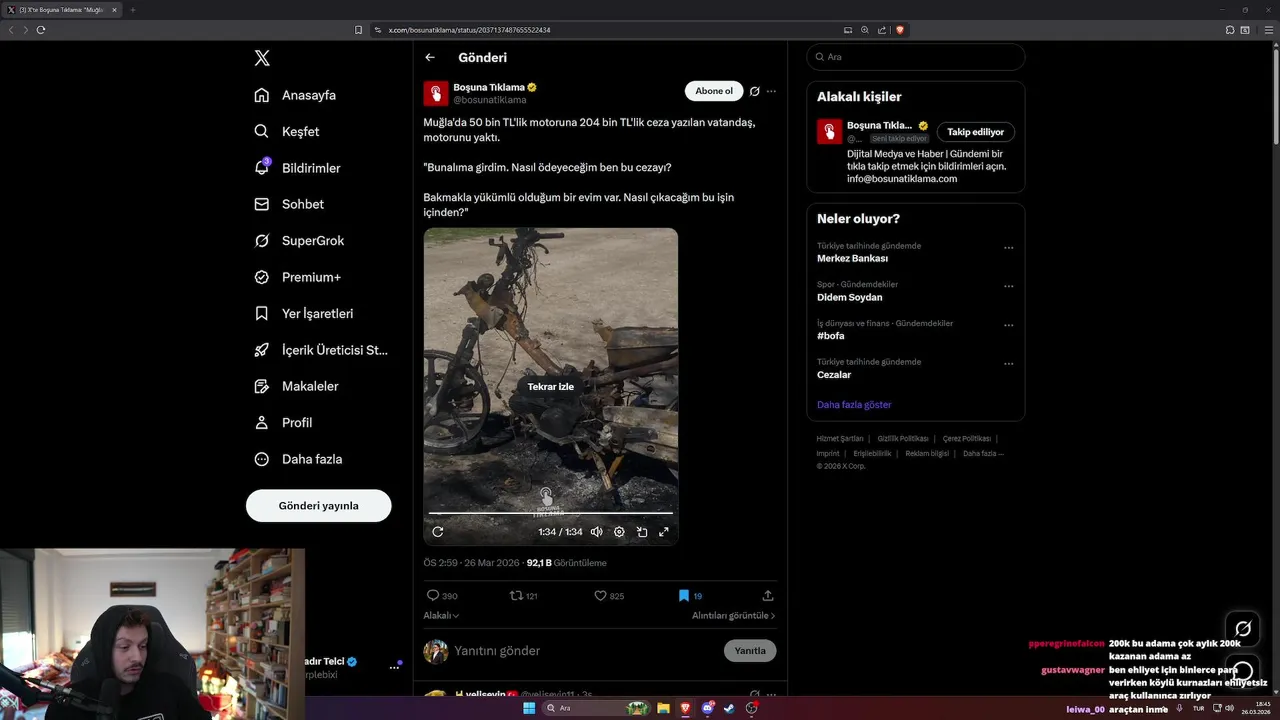
Task: Go to Anasayfa in sidebar
Action: click(x=295, y=95)
